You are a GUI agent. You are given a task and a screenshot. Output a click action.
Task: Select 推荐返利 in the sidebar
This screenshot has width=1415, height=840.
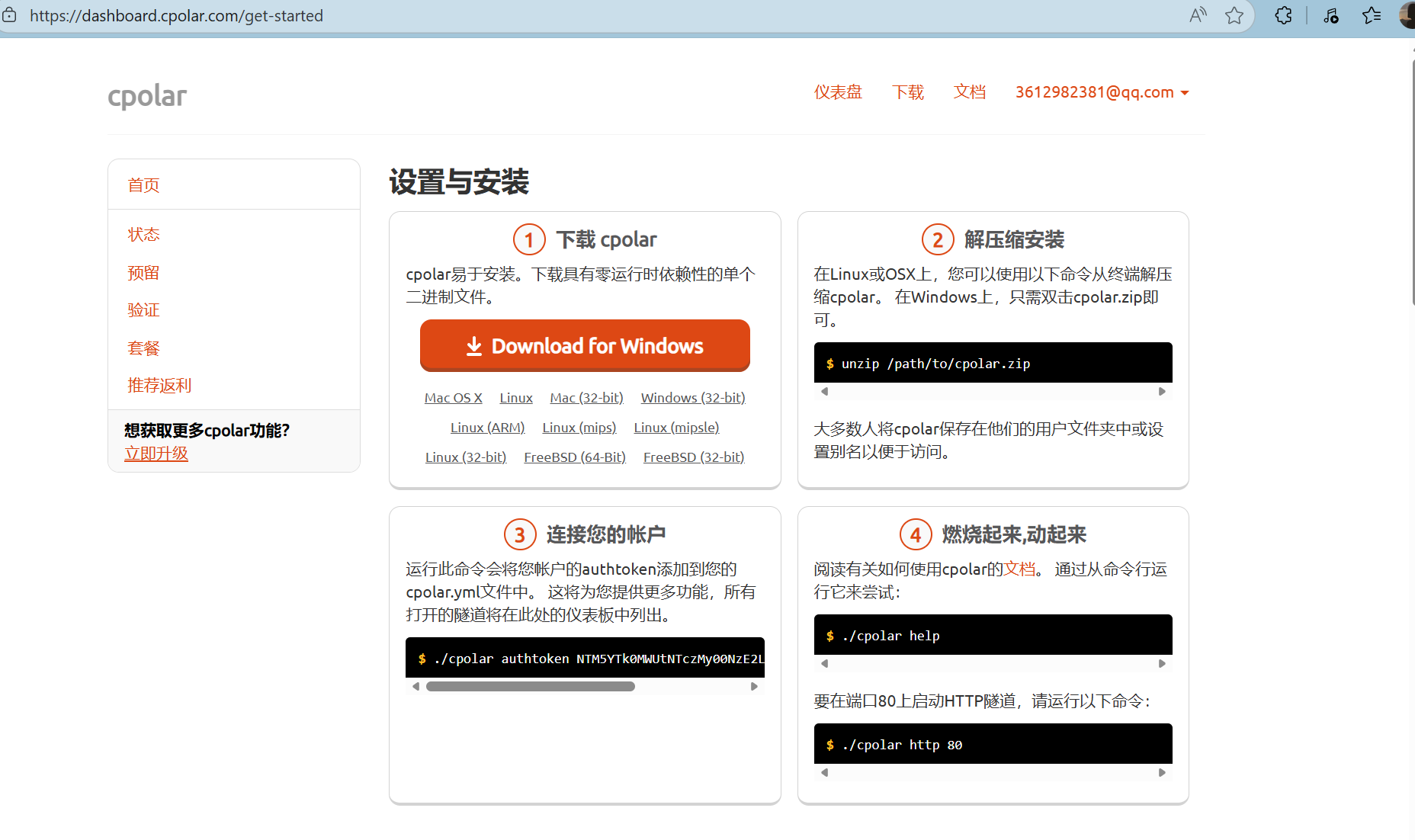(x=159, y=385)
